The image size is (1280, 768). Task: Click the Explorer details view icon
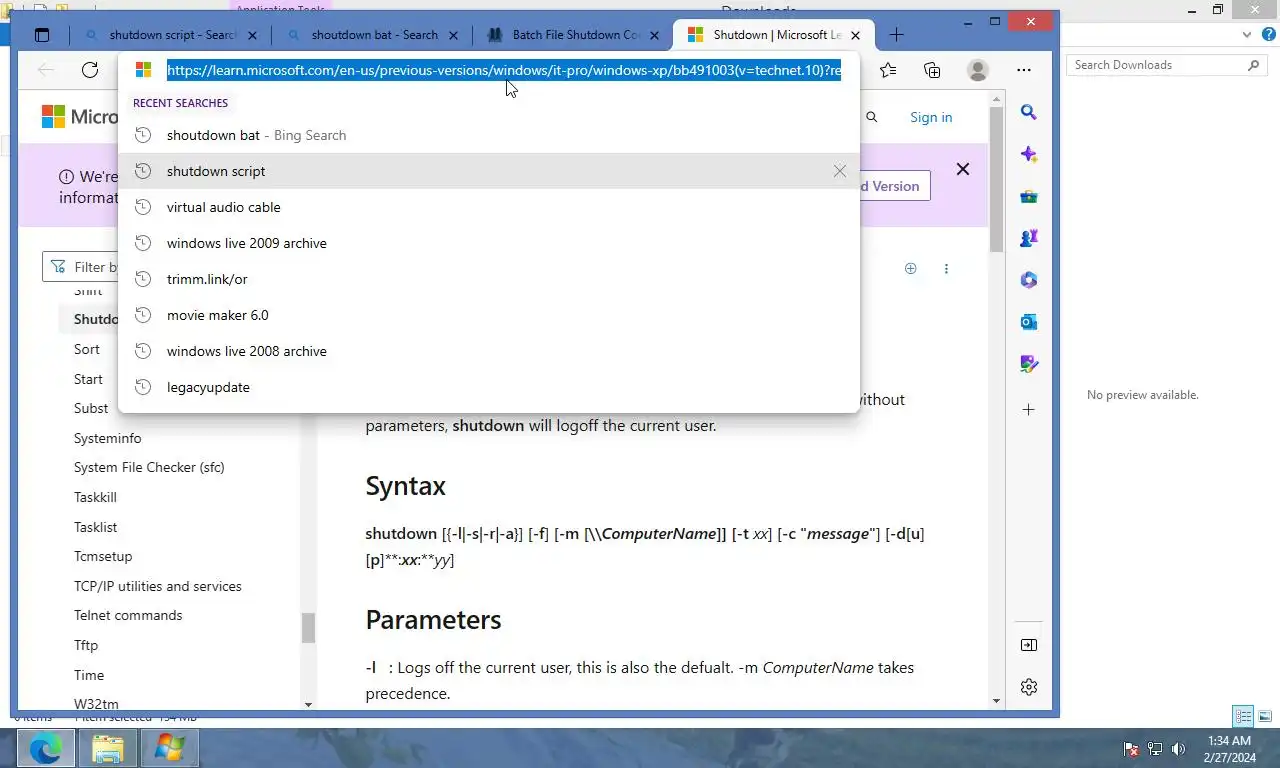(1243, 716)
